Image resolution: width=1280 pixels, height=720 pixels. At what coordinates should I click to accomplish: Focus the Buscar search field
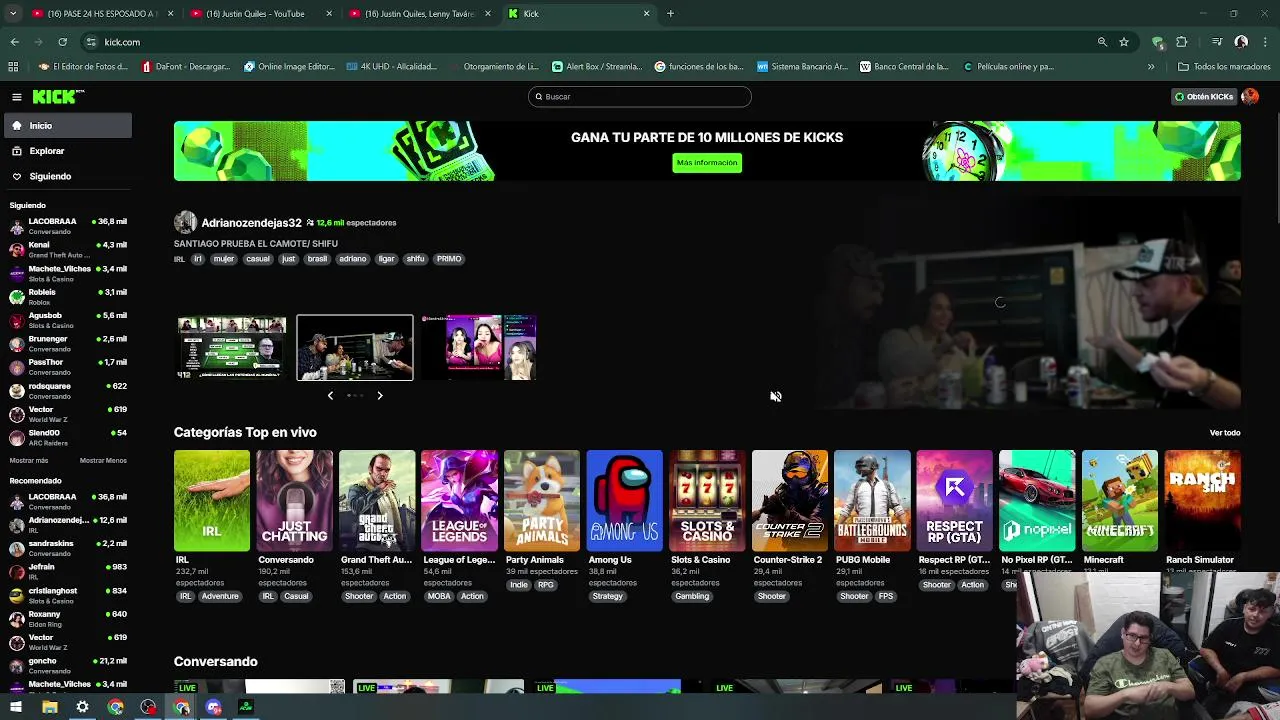[640, 97]
